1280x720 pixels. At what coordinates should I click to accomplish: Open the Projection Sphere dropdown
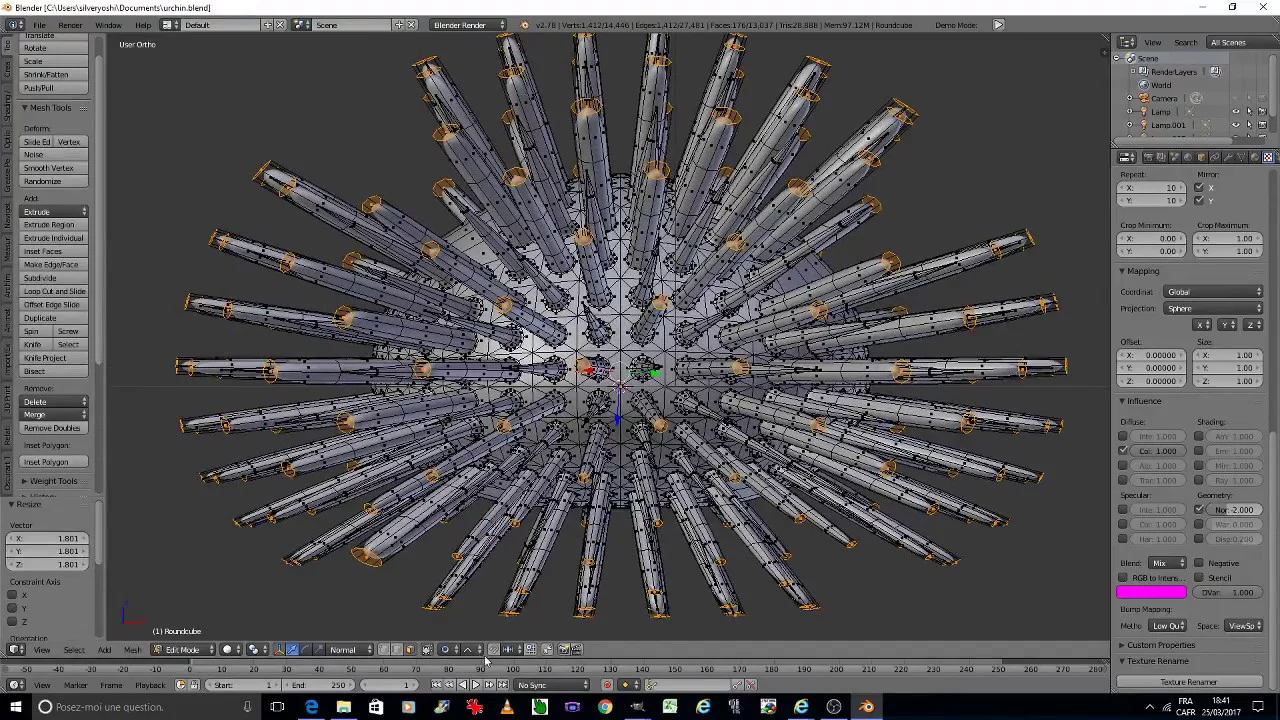1214,309
